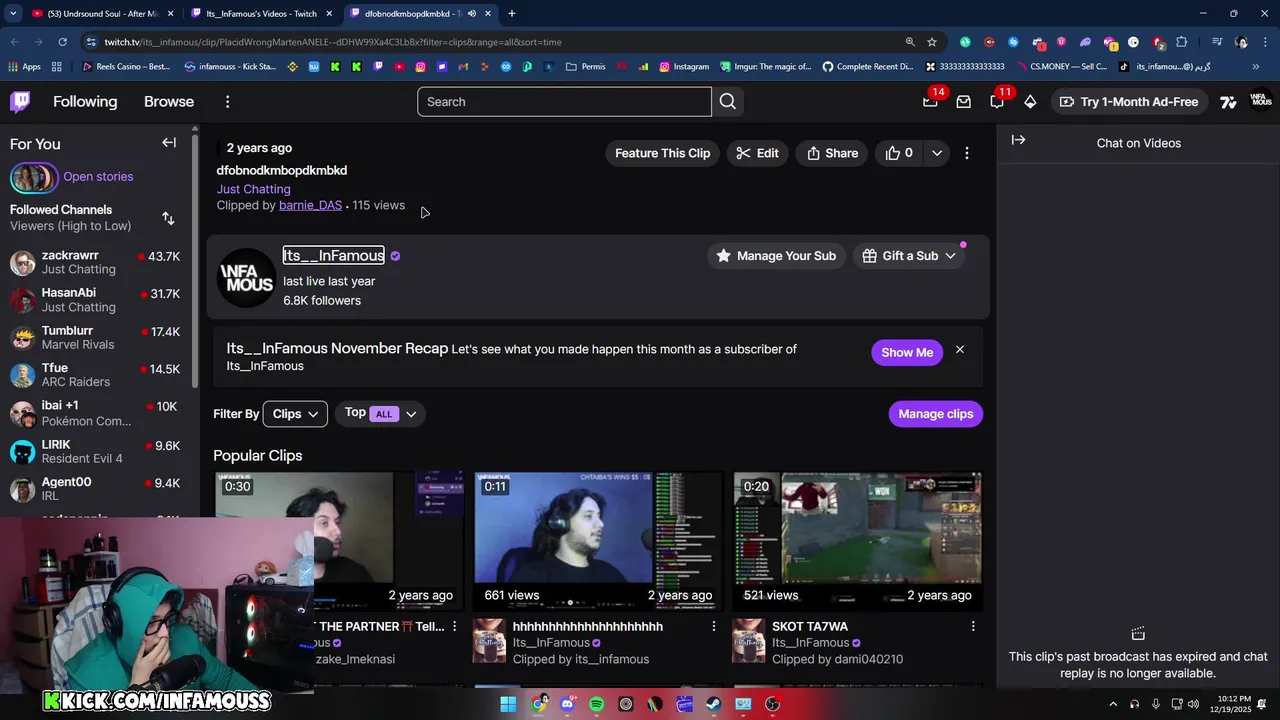Open the 0:20 SKOT TA7WA thumbnail
The height and width of the screenshot is (720, 1280).
point(858,541)
